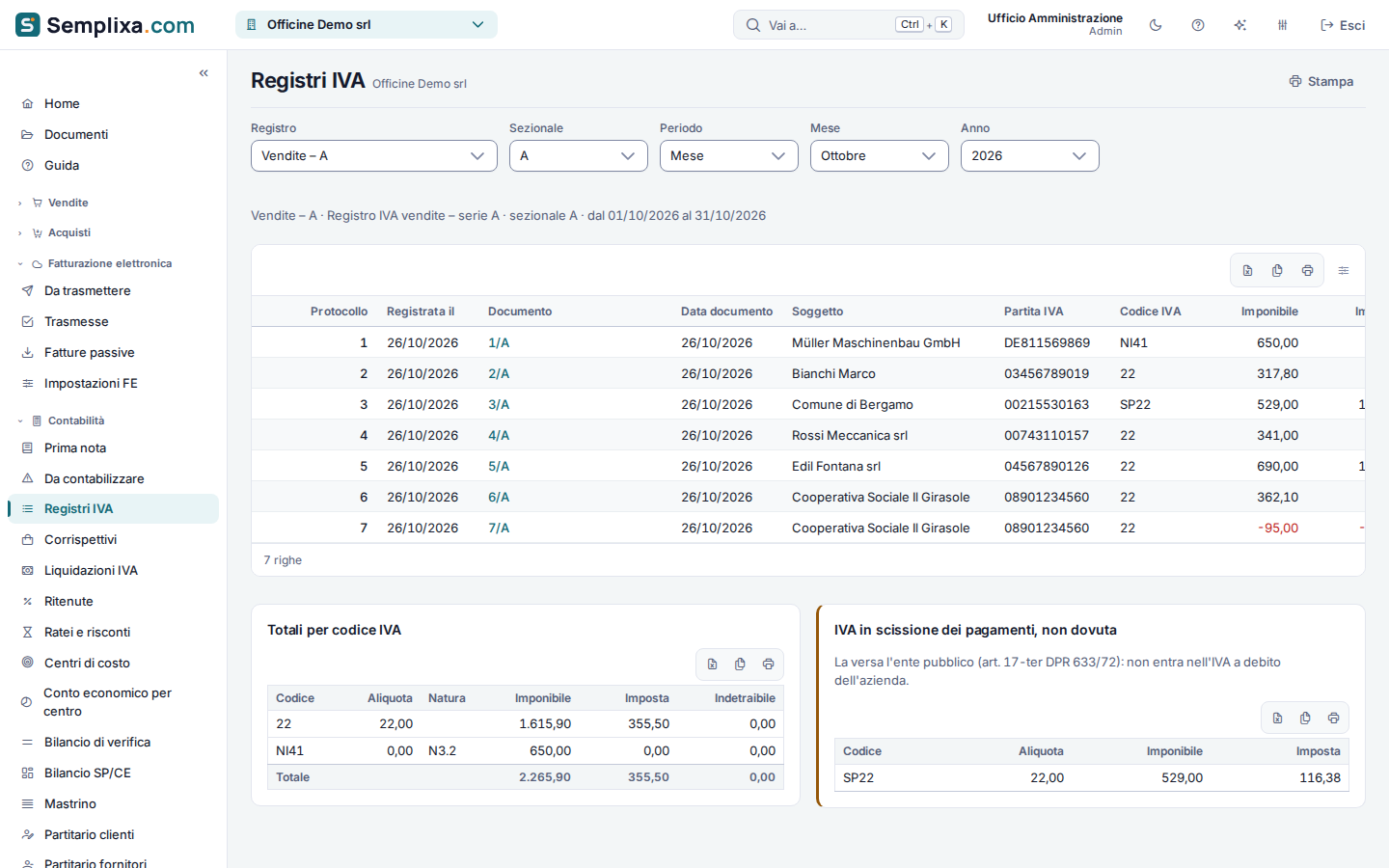This screenshot has width=1389, height=868.
Task: Print the main register table
Action: (1307, 271)
